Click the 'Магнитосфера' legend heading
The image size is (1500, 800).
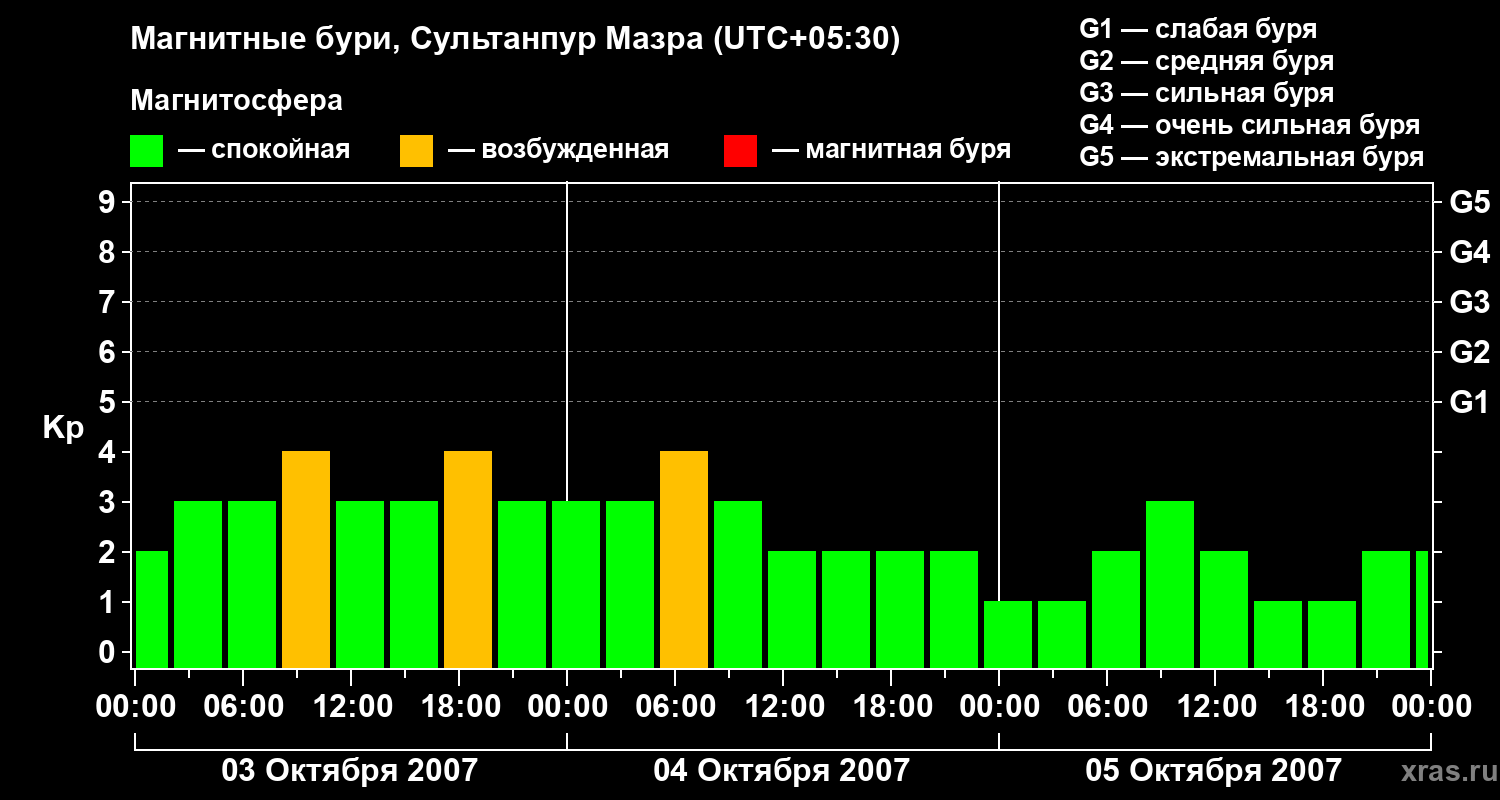(236, 101)
